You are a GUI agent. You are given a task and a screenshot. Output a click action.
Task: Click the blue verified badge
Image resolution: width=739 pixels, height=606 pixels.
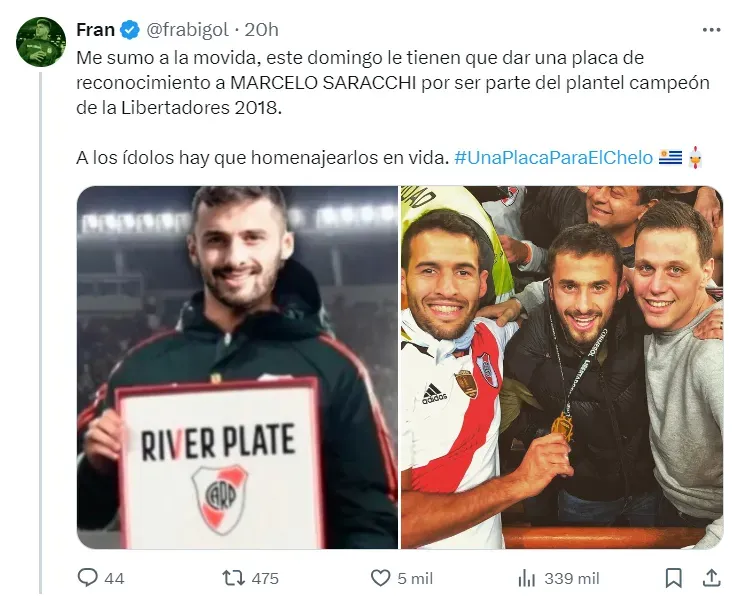pyautogui.click(x=130, y=30)
